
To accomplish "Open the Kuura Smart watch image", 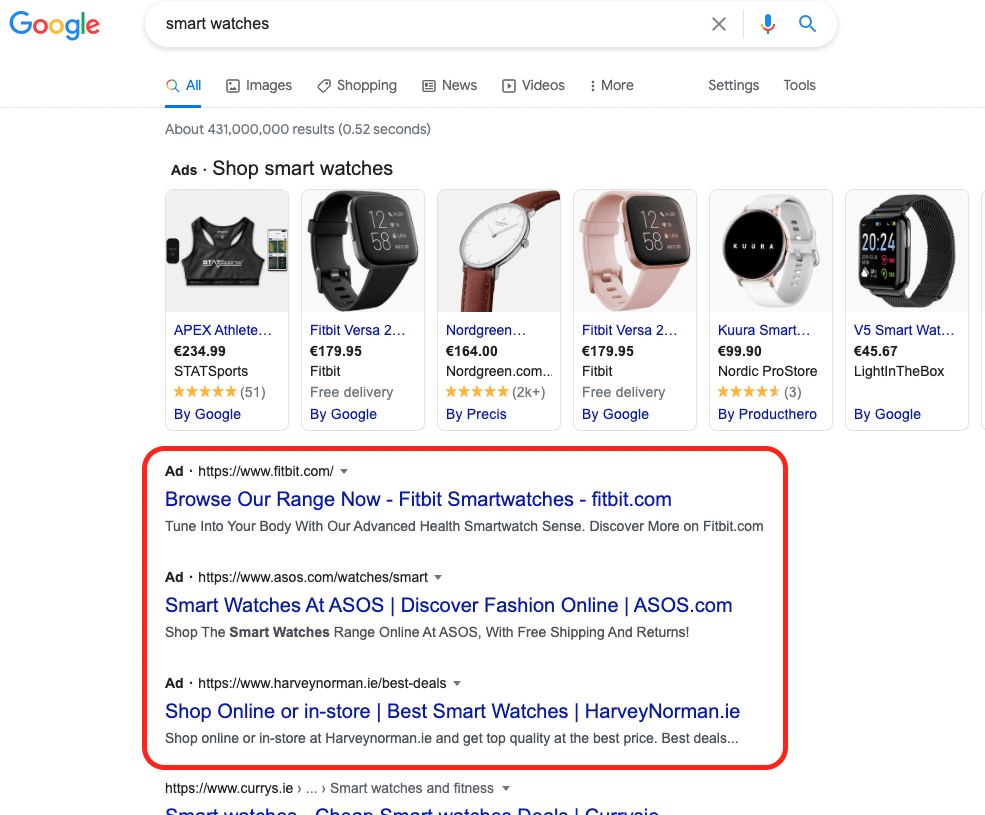I will (771, 251).
